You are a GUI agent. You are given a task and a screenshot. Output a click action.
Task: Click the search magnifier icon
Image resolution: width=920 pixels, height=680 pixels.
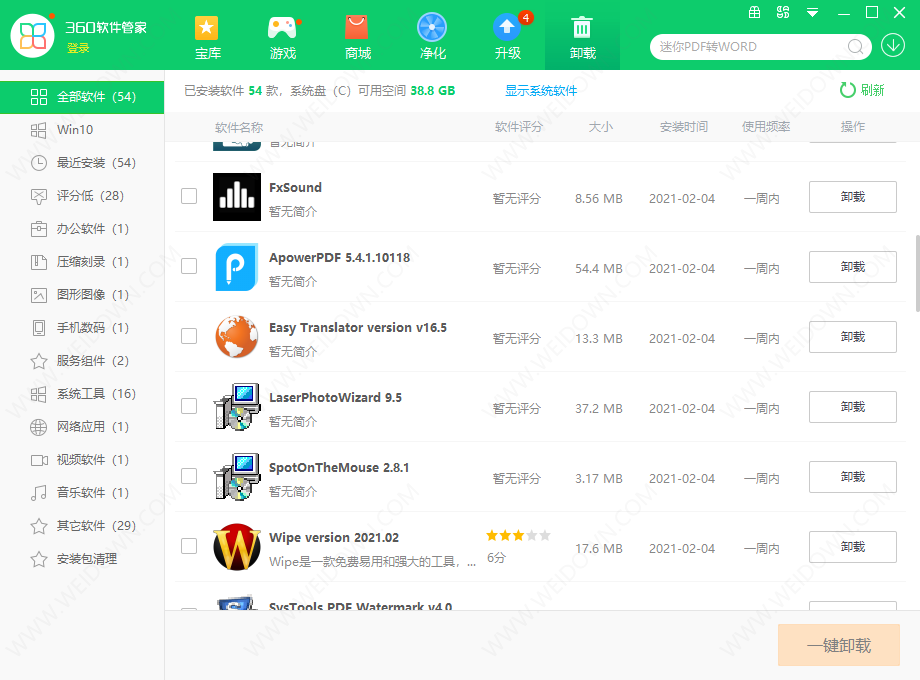855,47
